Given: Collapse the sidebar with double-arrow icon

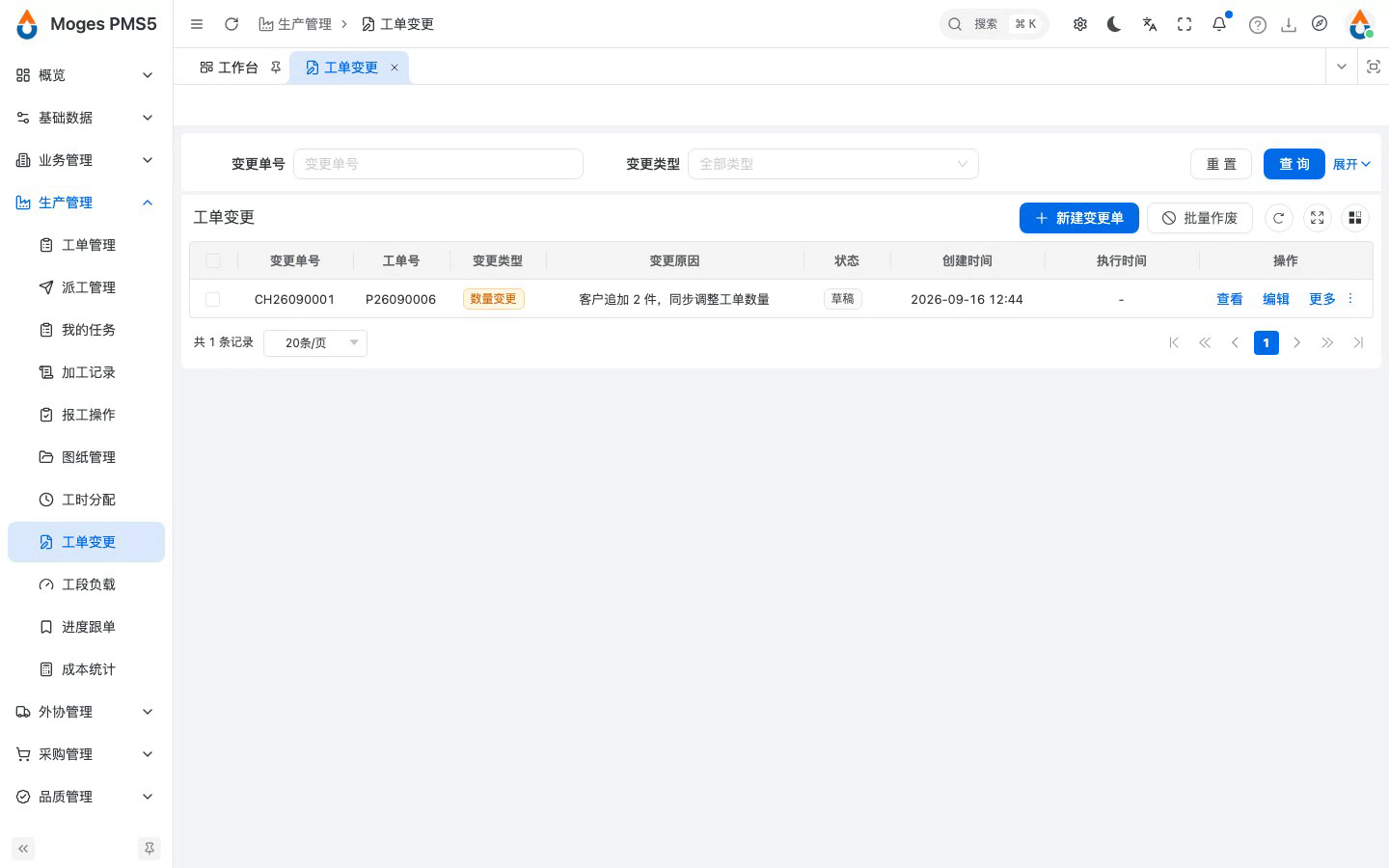Looking at the screenshot, I should click(x=23, y=849).
